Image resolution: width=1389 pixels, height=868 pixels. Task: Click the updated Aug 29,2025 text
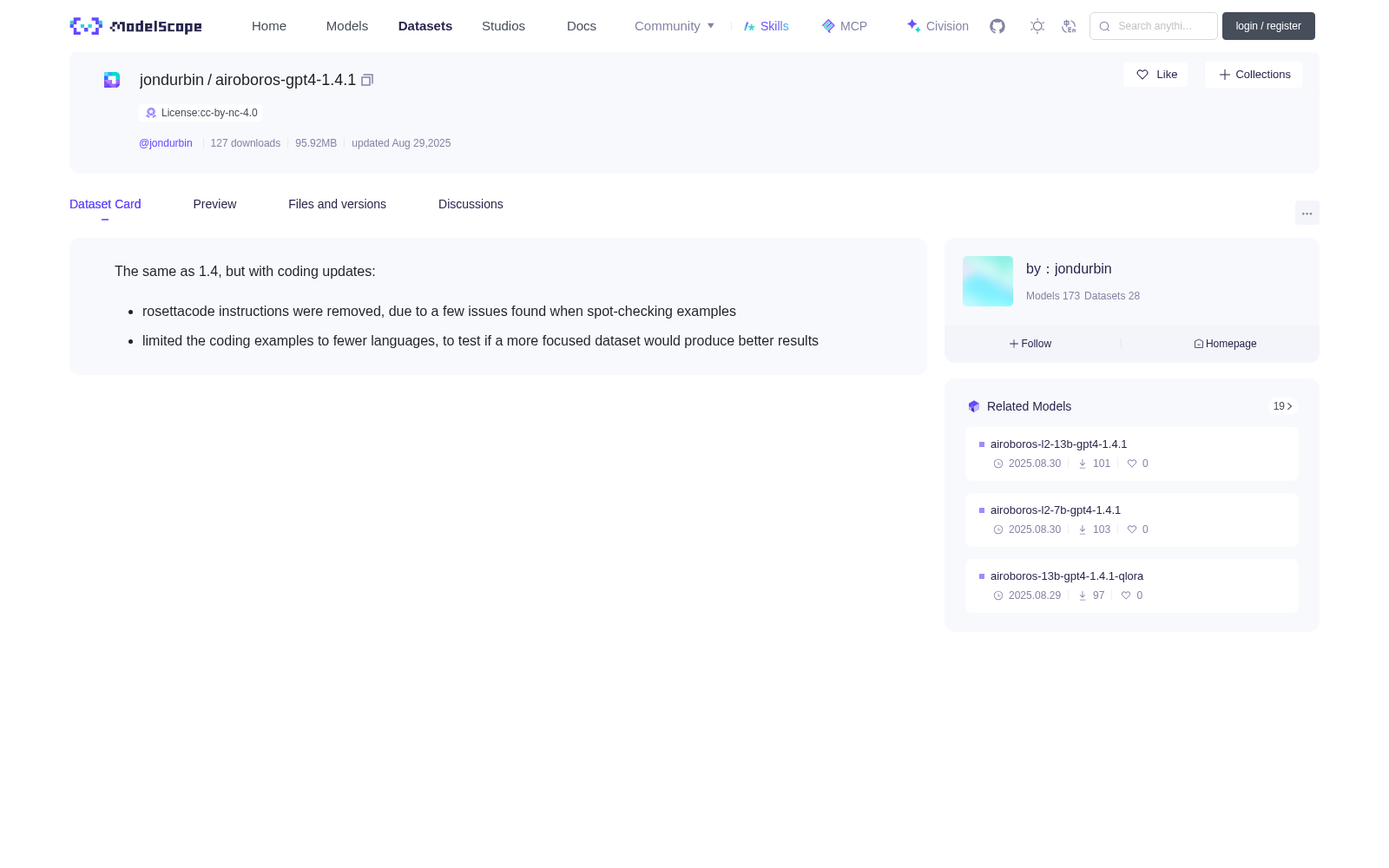401,143
